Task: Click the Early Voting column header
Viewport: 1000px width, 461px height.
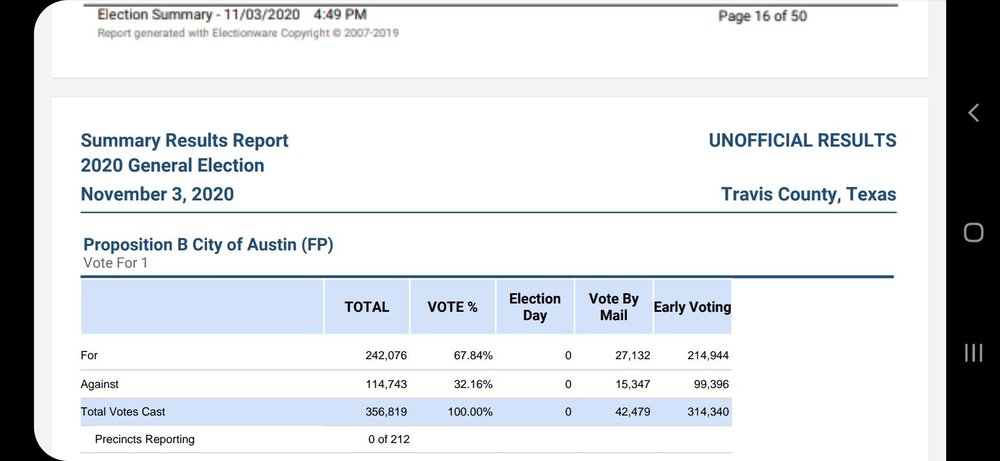Action: [x=692, y=307]
